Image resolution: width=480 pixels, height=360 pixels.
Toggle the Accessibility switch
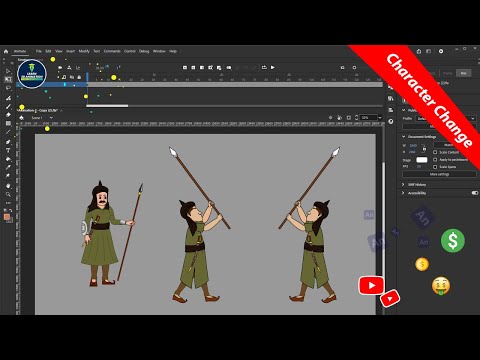pos(475,193)
